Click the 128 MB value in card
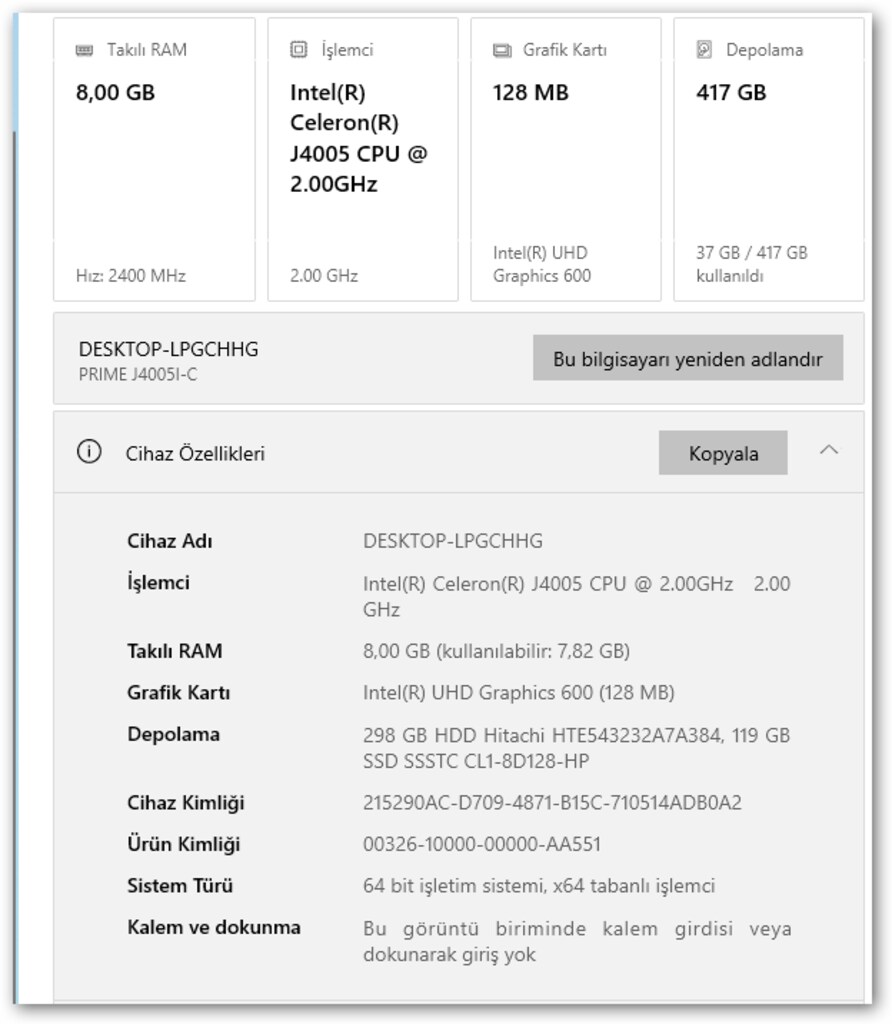 (x=530, y=93)
